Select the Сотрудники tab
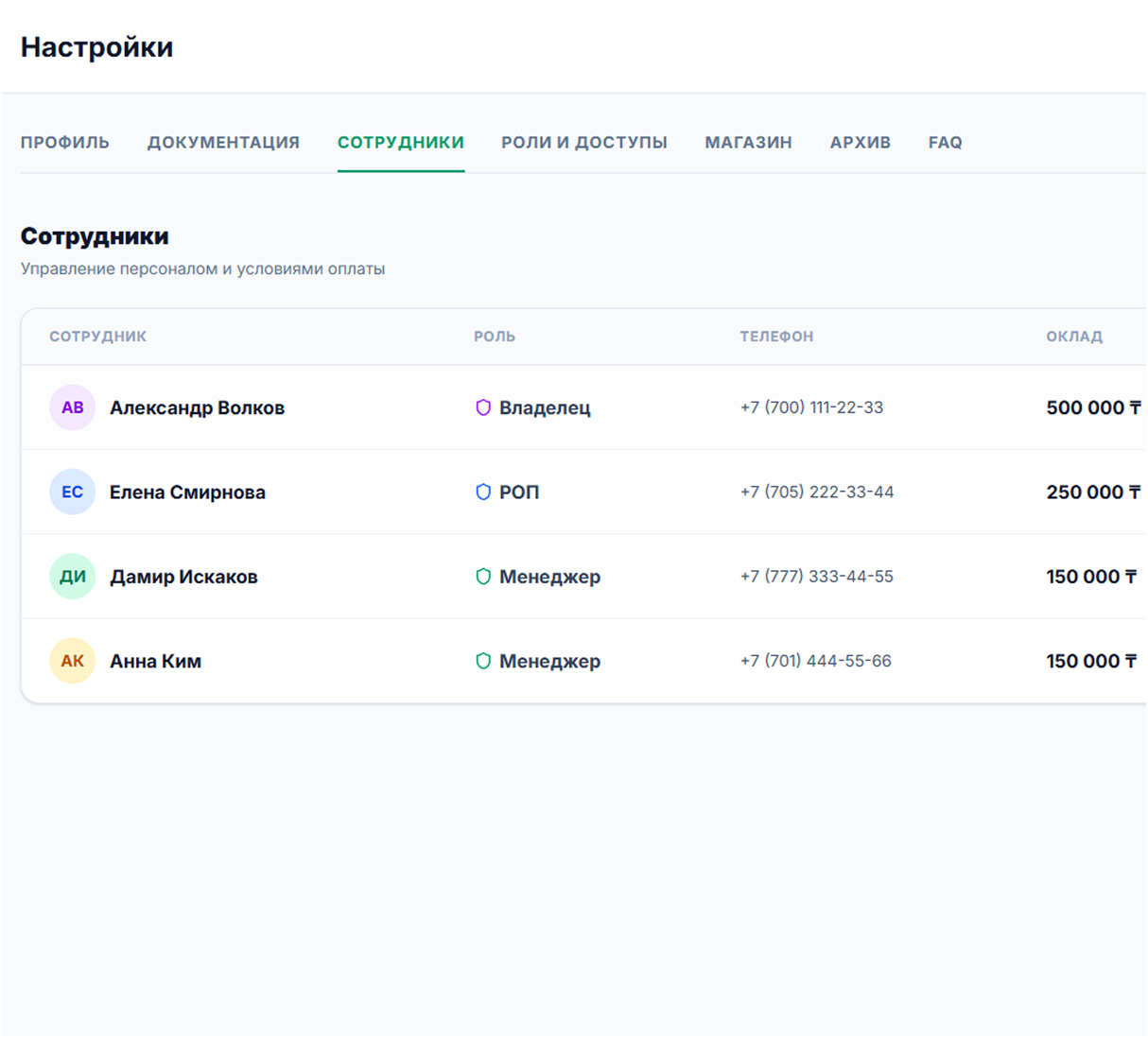 (x=401, y=143)
